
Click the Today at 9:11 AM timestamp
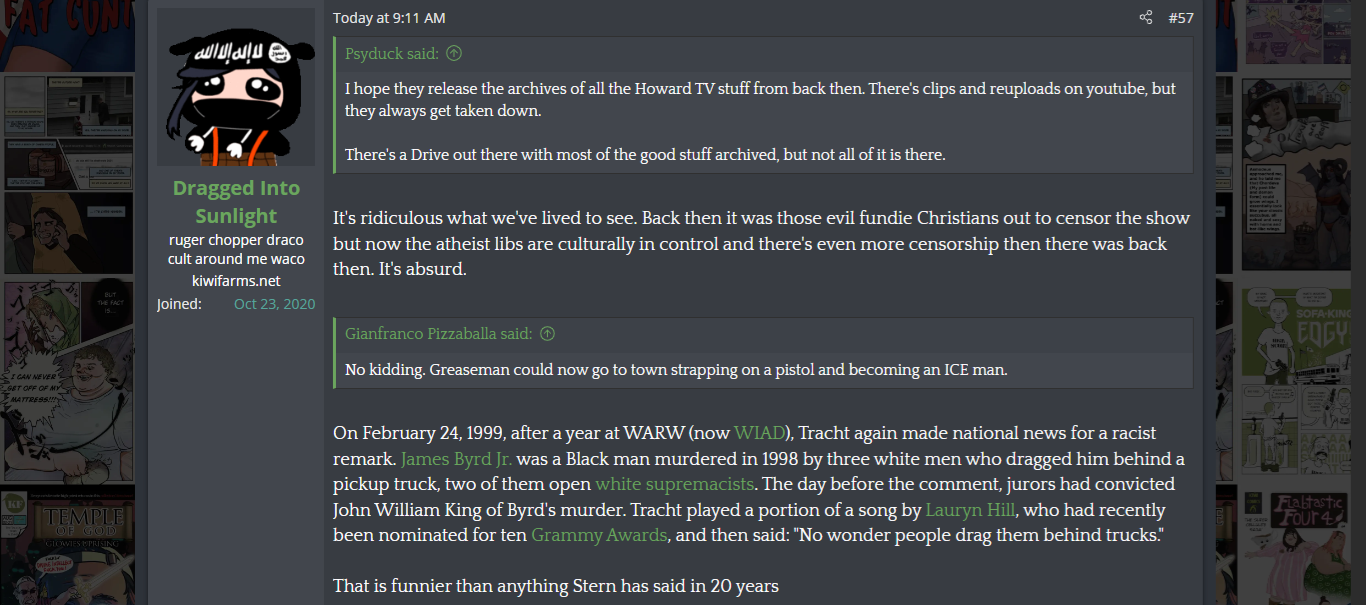tap(389, 18)
